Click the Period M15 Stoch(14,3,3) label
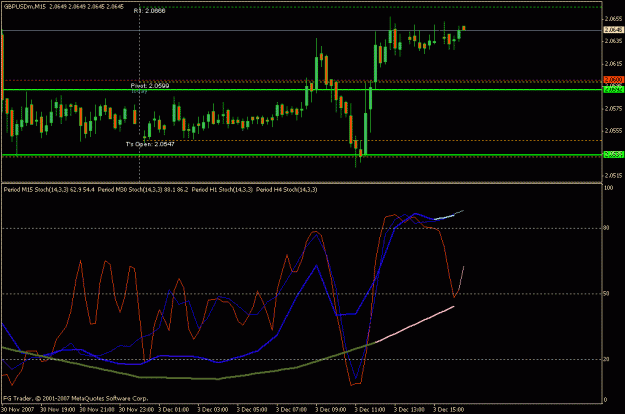The width and height of the screenshot is (625, 414). click(36, 190)
